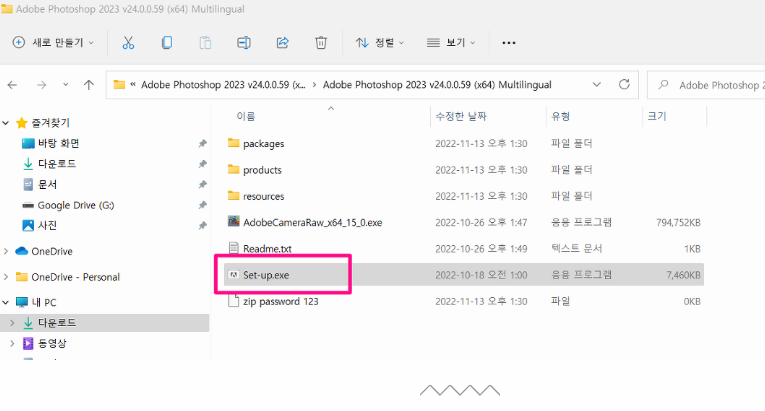
Task: Expand the OneDrive - Personal node
Action: coord(6,277)
